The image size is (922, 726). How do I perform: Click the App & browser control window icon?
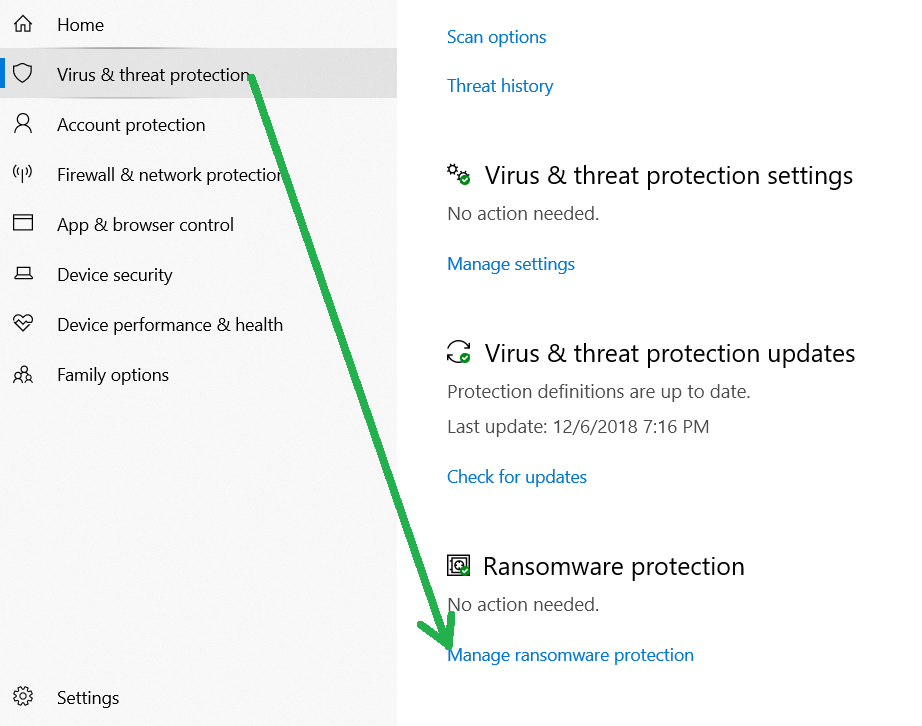click(x=23, y=224)
